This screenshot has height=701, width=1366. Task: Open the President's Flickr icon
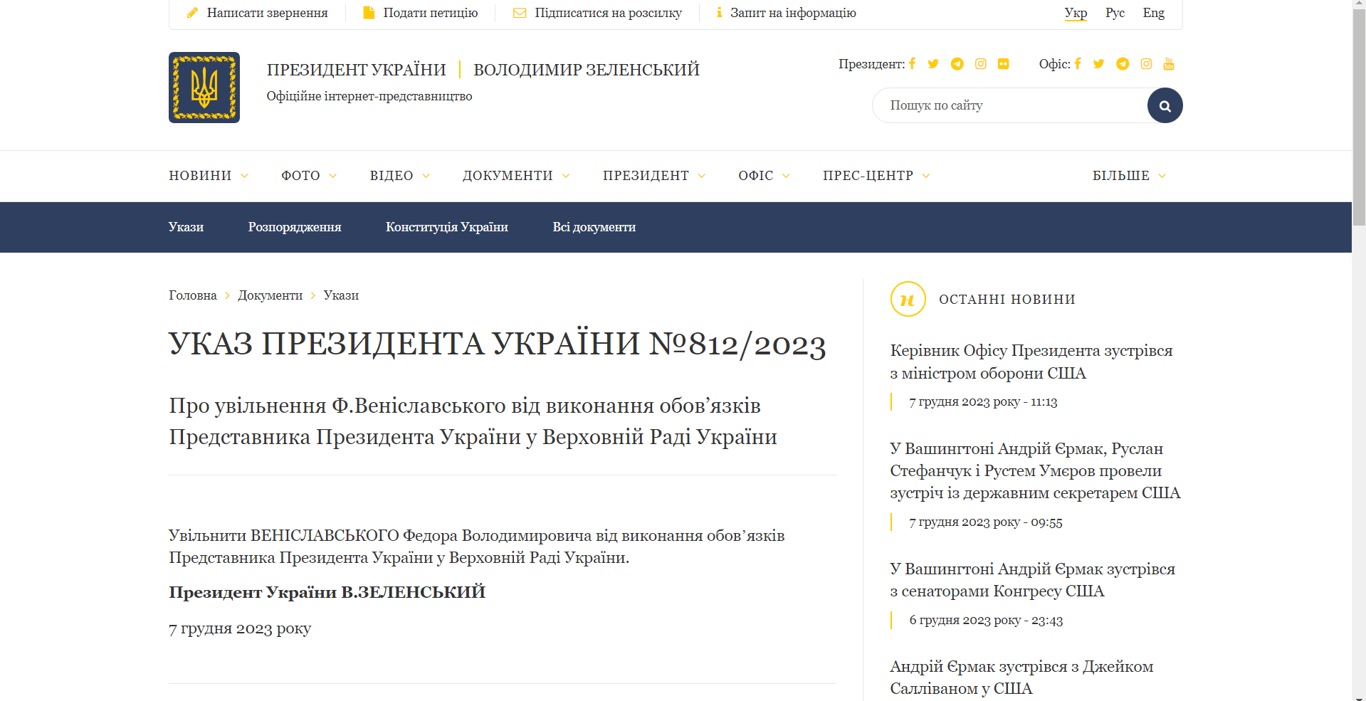[1003, 64]
